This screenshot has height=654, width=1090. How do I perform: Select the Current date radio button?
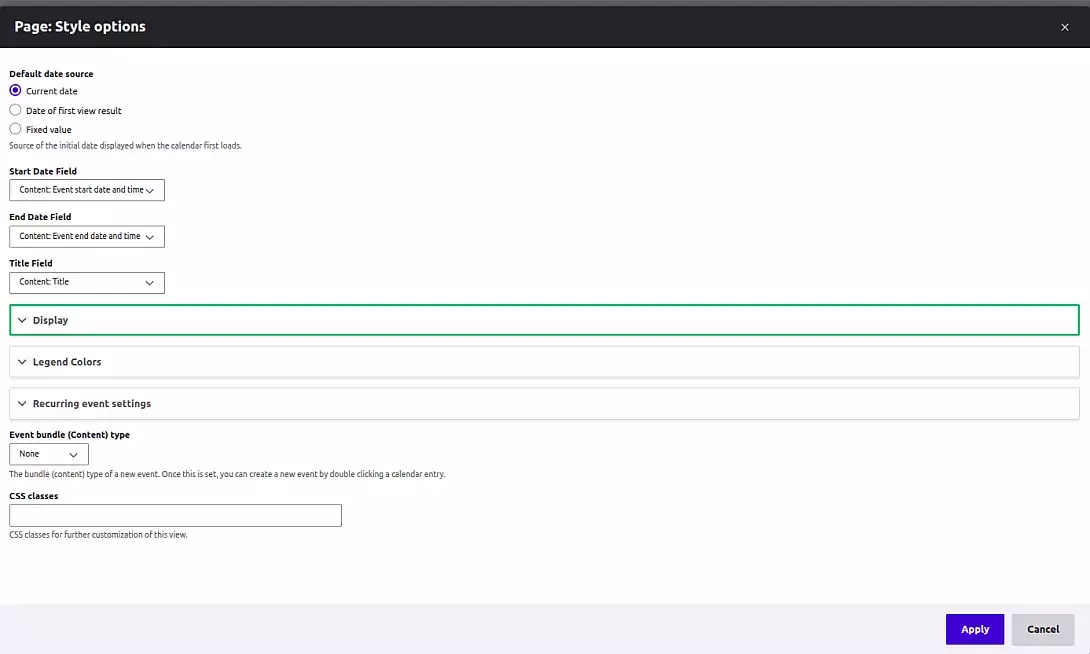[x=15, y=91]
